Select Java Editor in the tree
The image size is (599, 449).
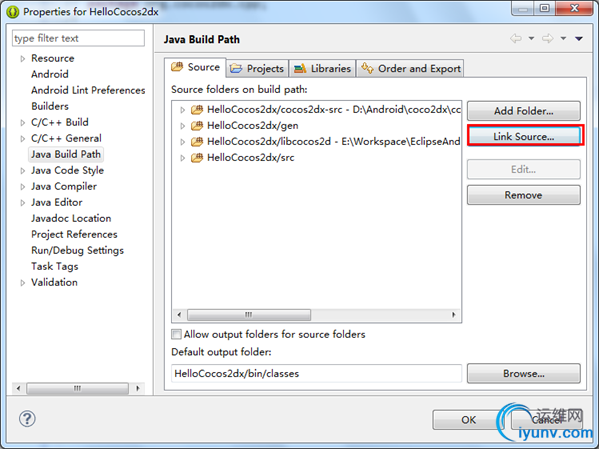57,203
